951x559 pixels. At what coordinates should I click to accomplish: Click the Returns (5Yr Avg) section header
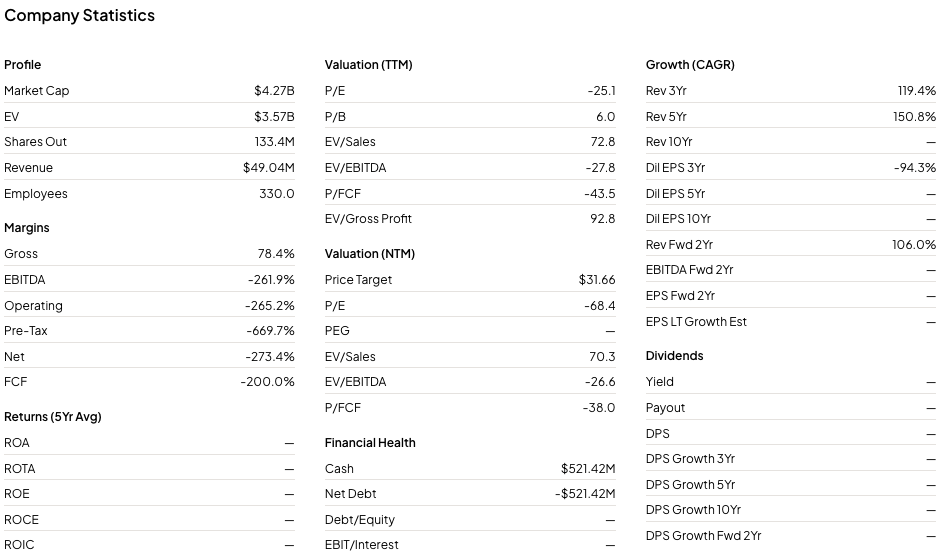pyautogui.click(x=53, y=417)
